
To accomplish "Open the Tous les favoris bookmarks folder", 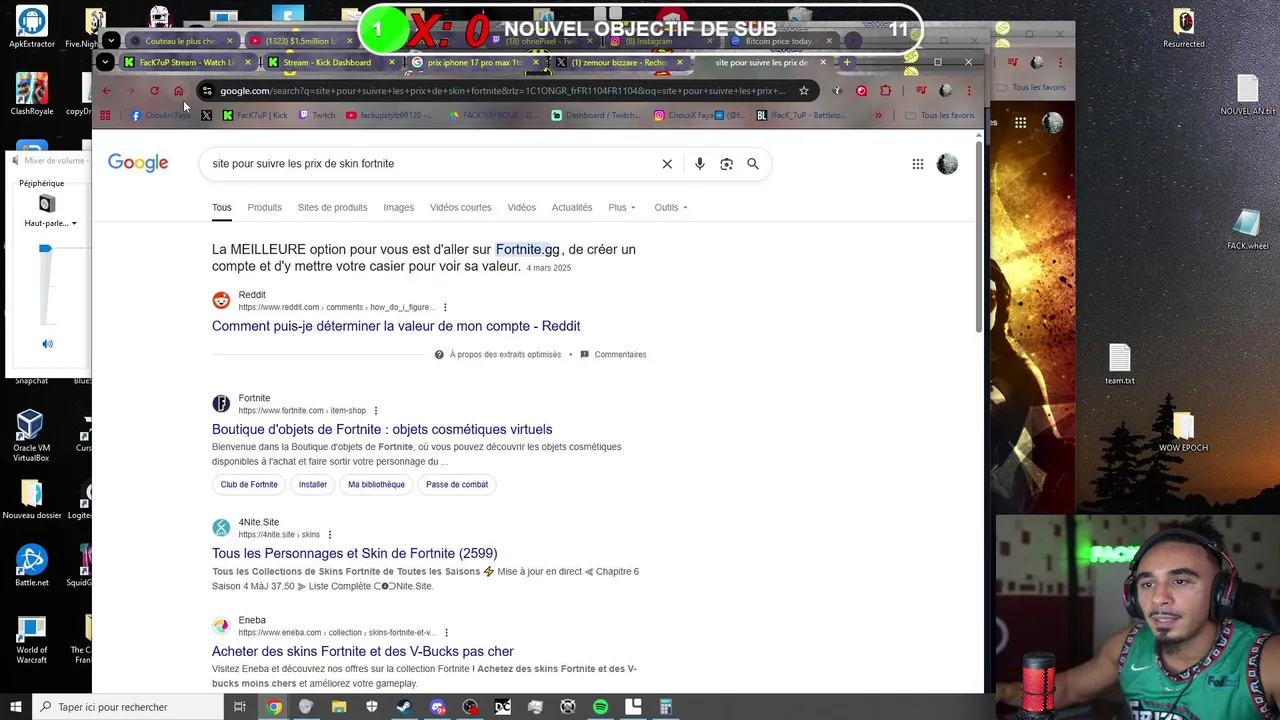I will (940, 116).
